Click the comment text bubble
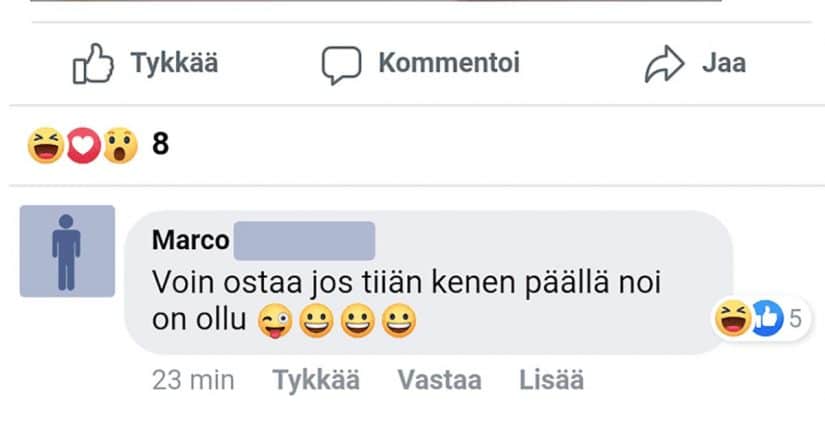This screenshot has height=432, width=825. 429,283
